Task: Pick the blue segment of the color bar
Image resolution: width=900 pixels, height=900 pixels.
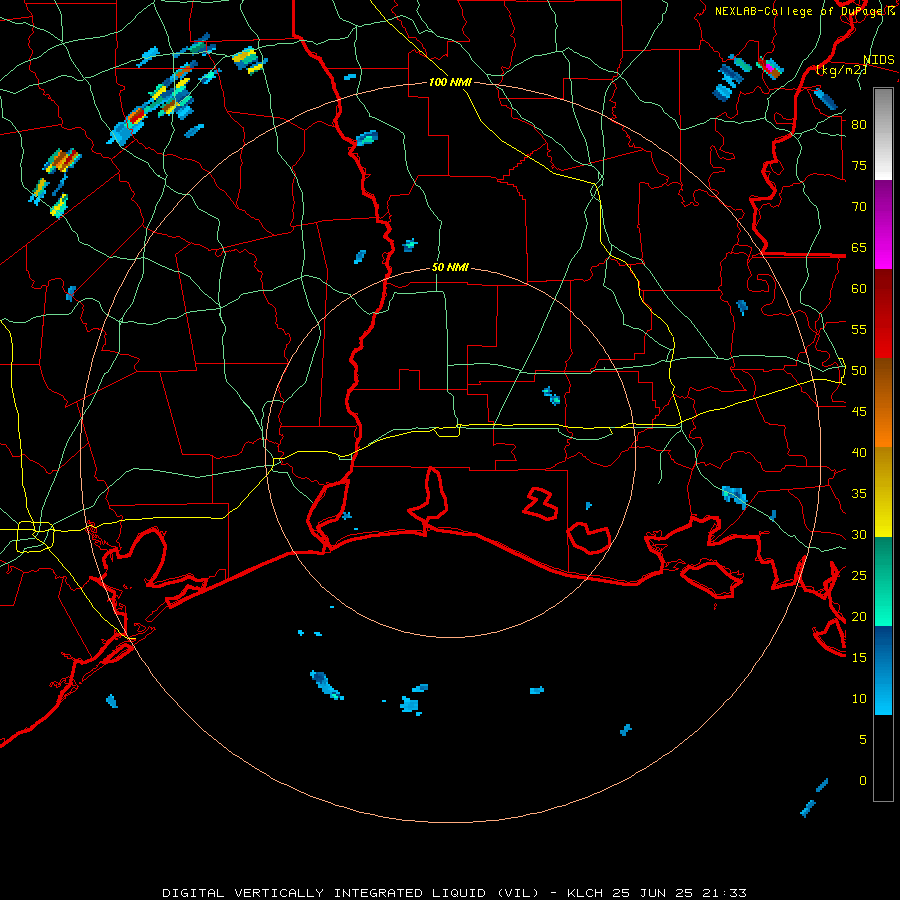Action: [883, 670]
